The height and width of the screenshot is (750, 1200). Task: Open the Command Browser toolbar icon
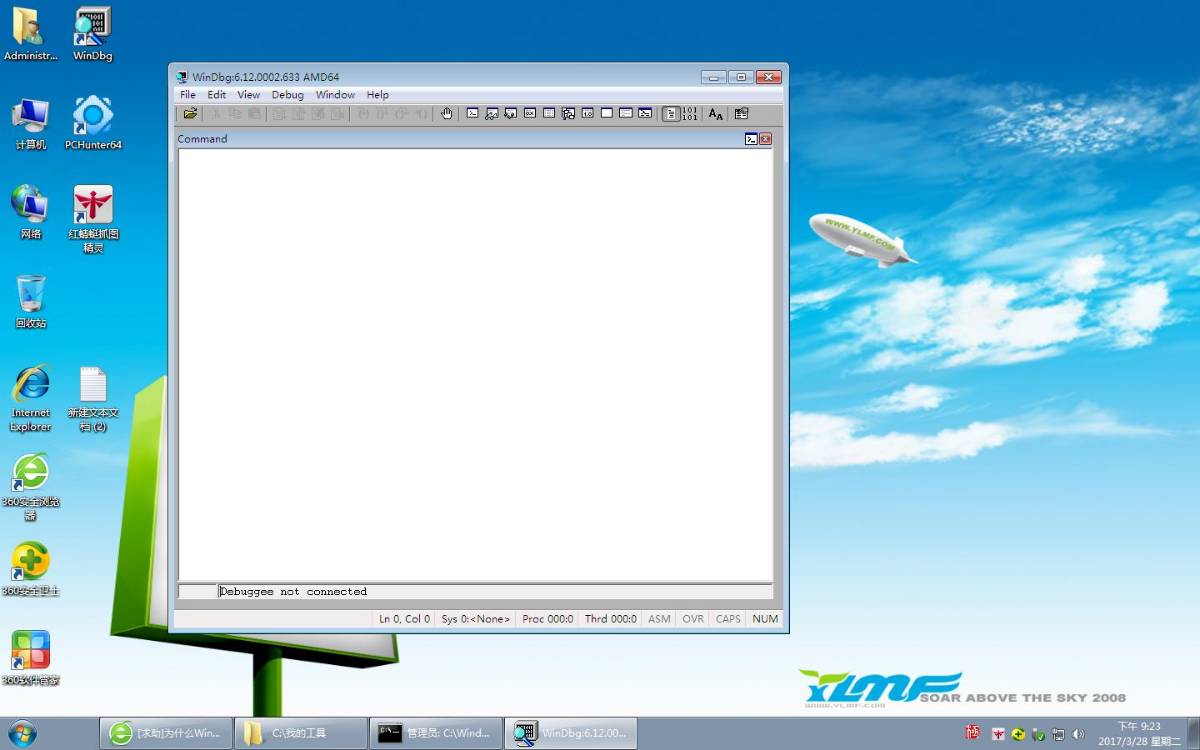pyautogui.click(x=645, y=113)
